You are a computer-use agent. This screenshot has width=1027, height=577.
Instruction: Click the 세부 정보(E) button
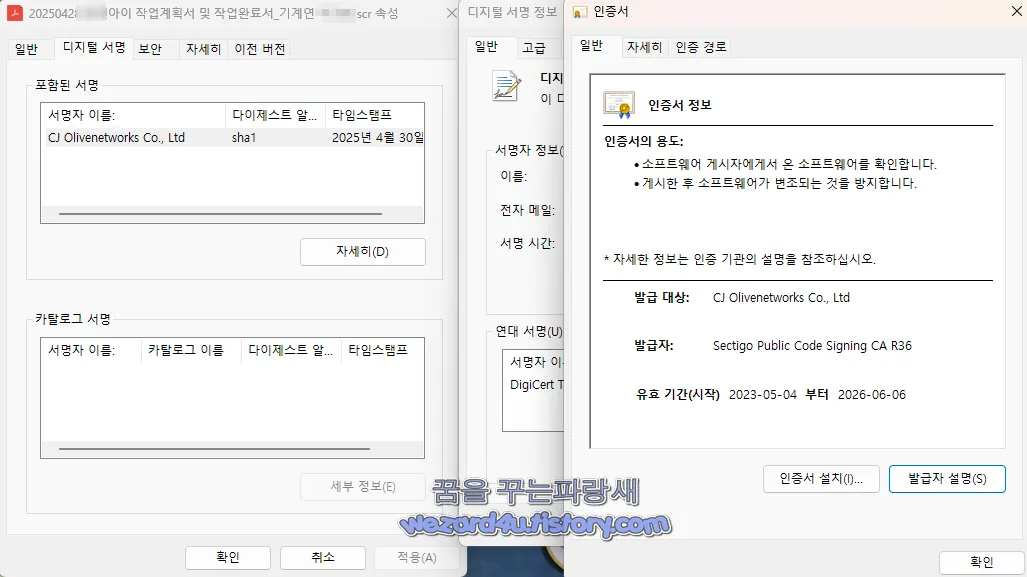[362, 487]
